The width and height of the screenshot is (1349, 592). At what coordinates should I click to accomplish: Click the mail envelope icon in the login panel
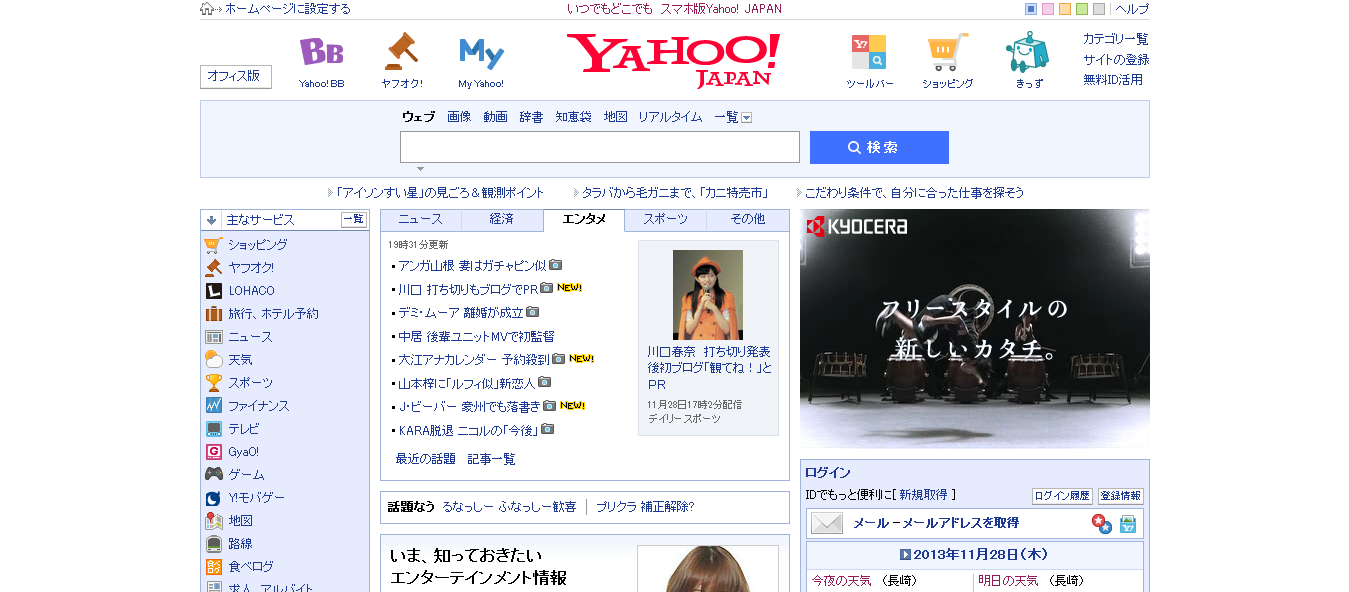[827, 523]
